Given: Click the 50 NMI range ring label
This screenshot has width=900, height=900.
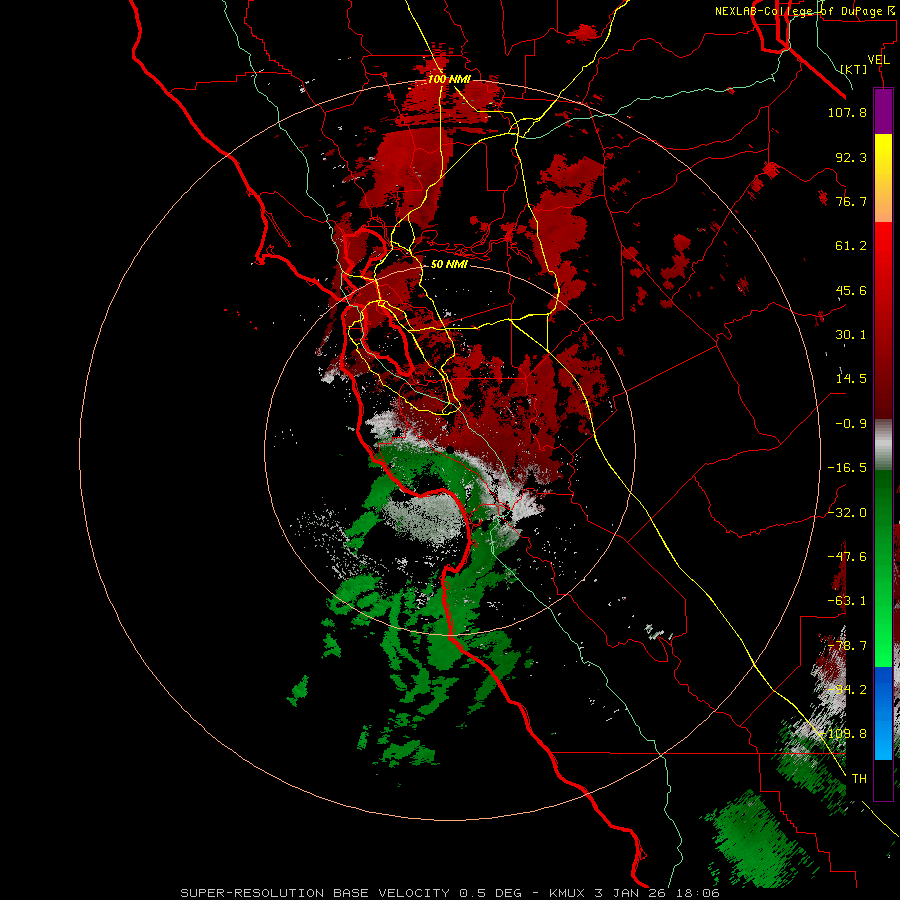Looking at the screenshot, I should pyautogui.click(x=449, y=264).
